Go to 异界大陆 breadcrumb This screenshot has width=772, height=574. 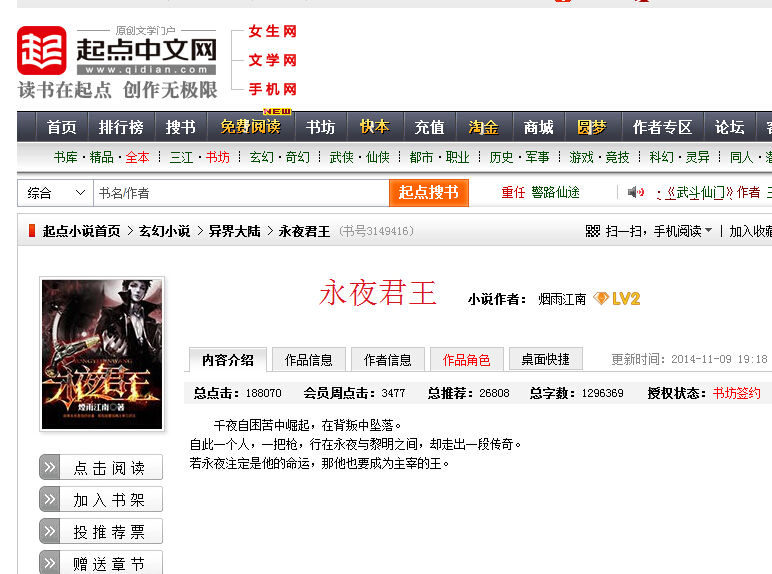234,231
